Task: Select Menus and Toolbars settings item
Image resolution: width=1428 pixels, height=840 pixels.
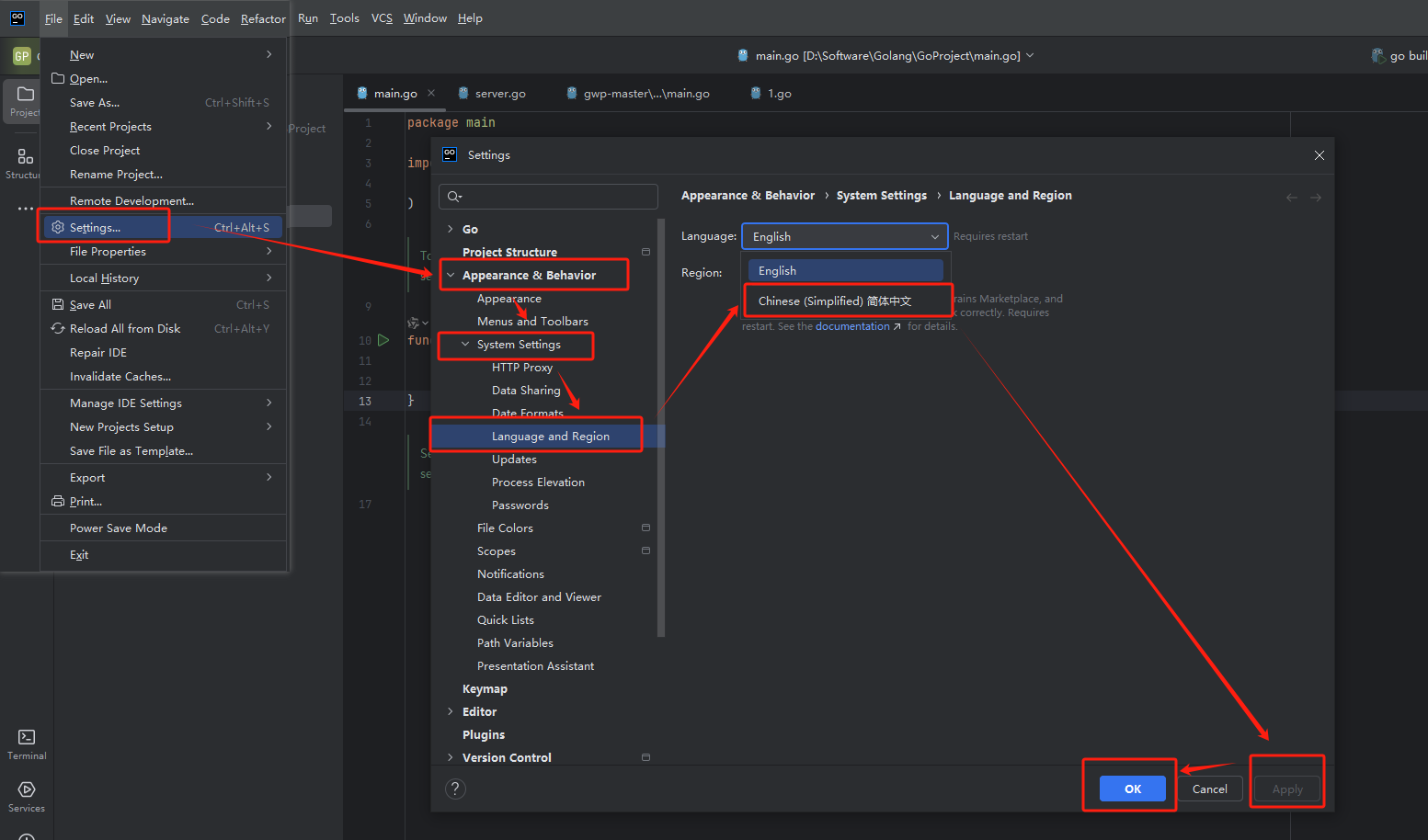Action: pos(532,321)
